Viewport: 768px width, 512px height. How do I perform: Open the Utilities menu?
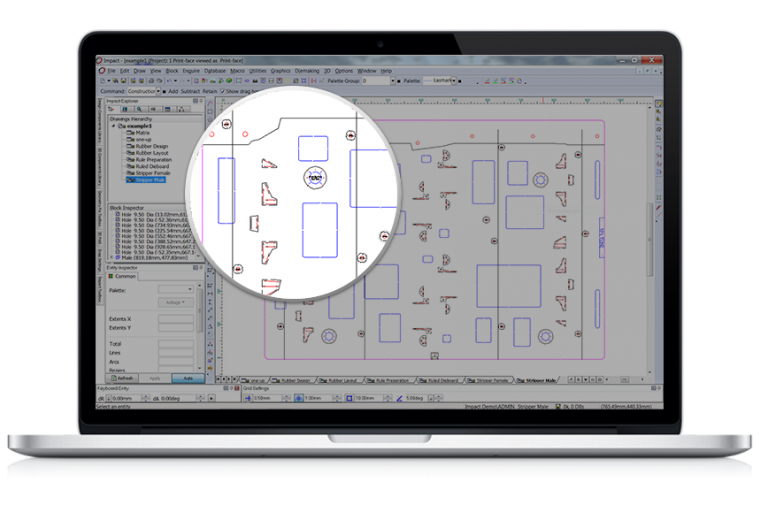258,71
